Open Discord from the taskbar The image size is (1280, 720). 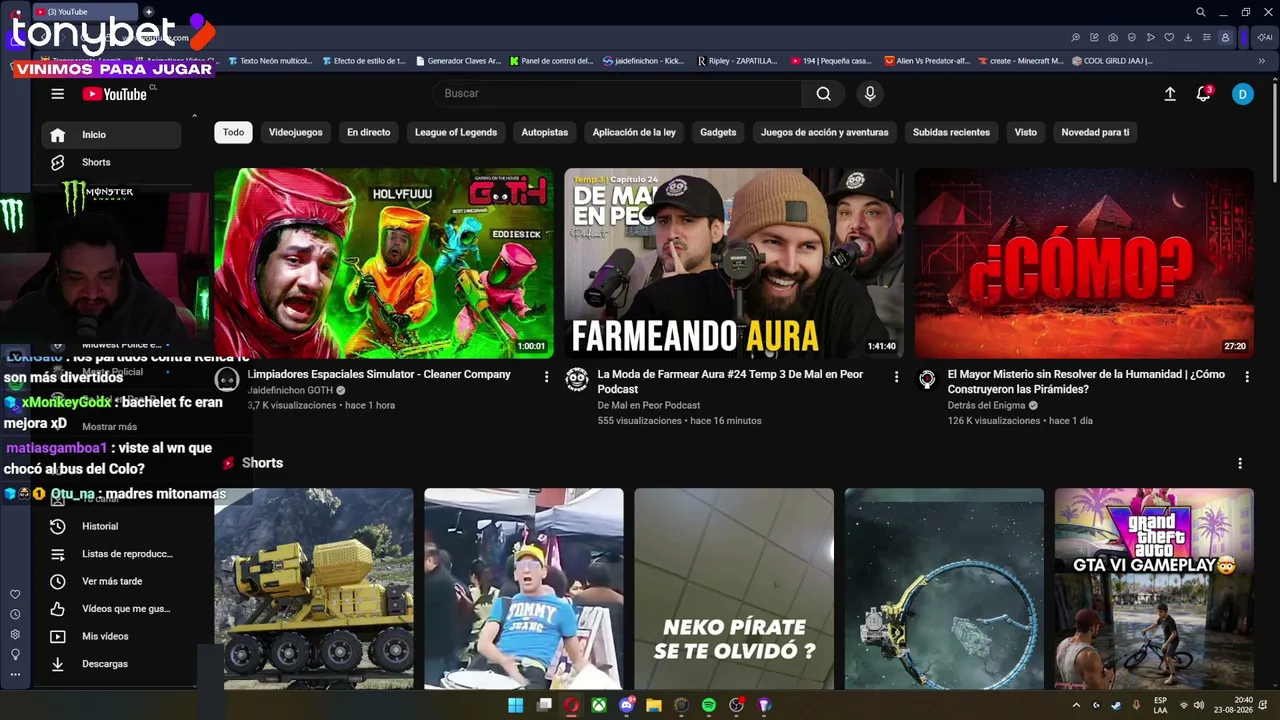click(x=627, y=705)
